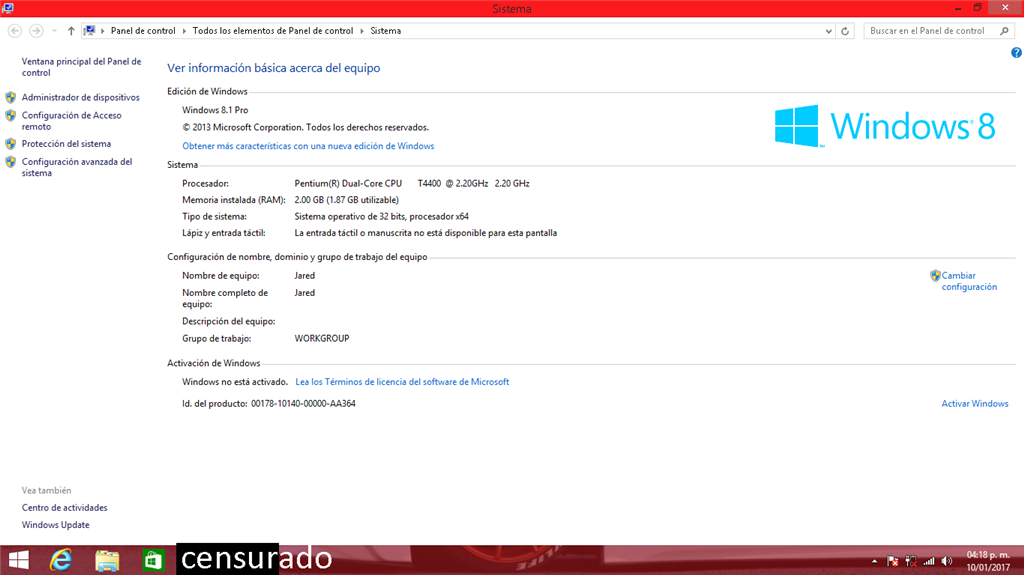Click the network signal bars tray icon
Screen dimensions: 1024x575
tap(929, 561)
